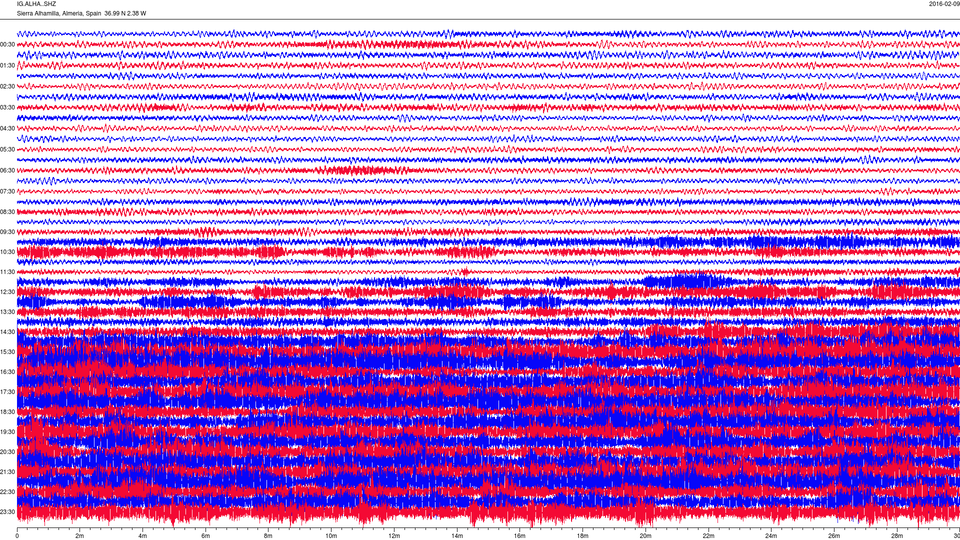Viewport: 960px width, 540px height.
Task: Select the 15:30 time label
Action: [7, 352]
